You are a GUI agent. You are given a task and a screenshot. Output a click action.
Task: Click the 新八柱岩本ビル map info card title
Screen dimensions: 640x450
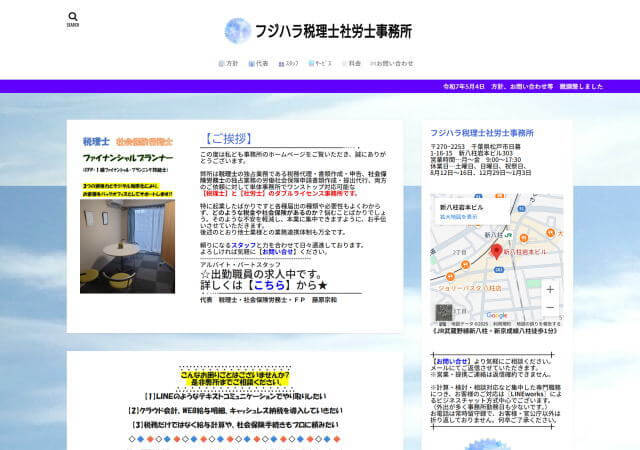(x=461, y=207)
